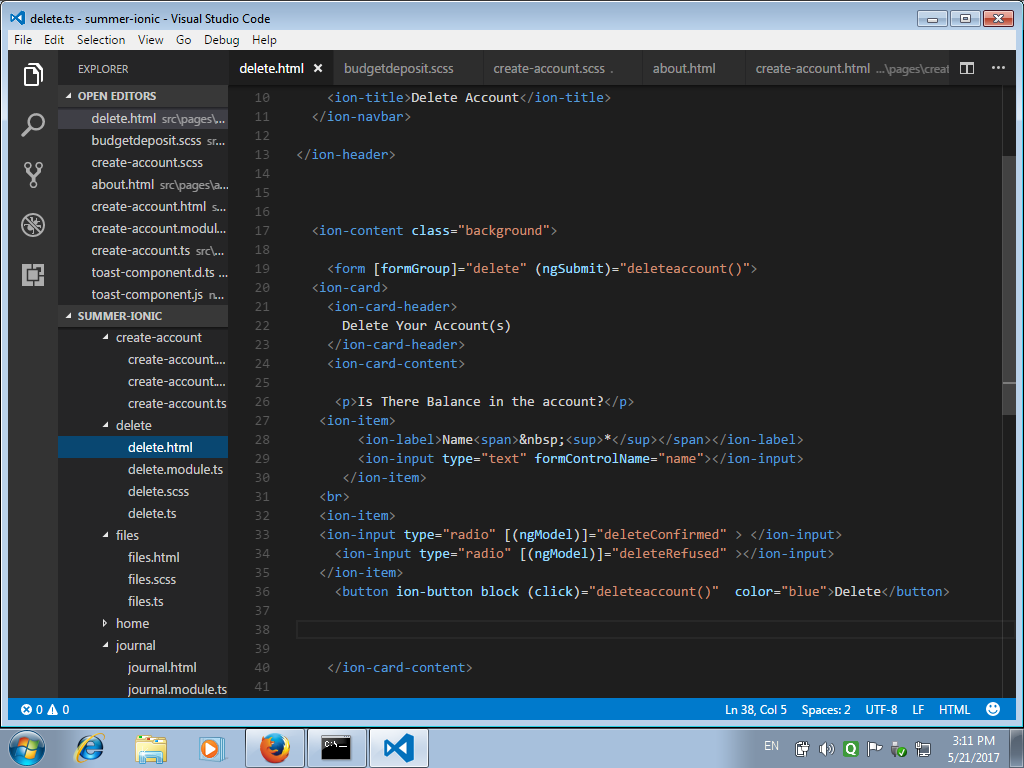
Task: Open the Extensions view icon
Action: [33, 275]
